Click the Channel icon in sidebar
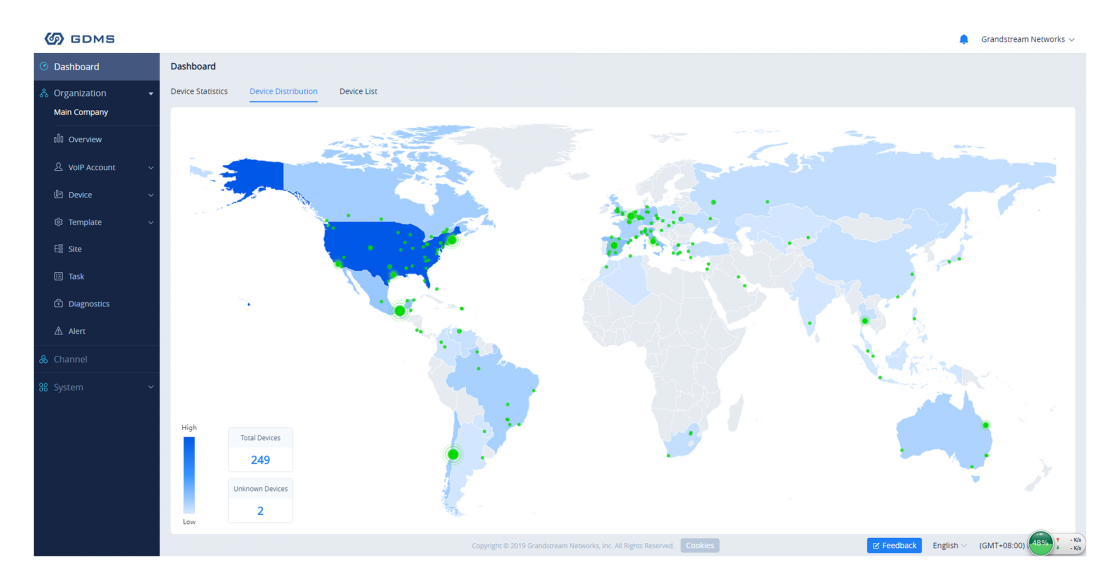 43,359
